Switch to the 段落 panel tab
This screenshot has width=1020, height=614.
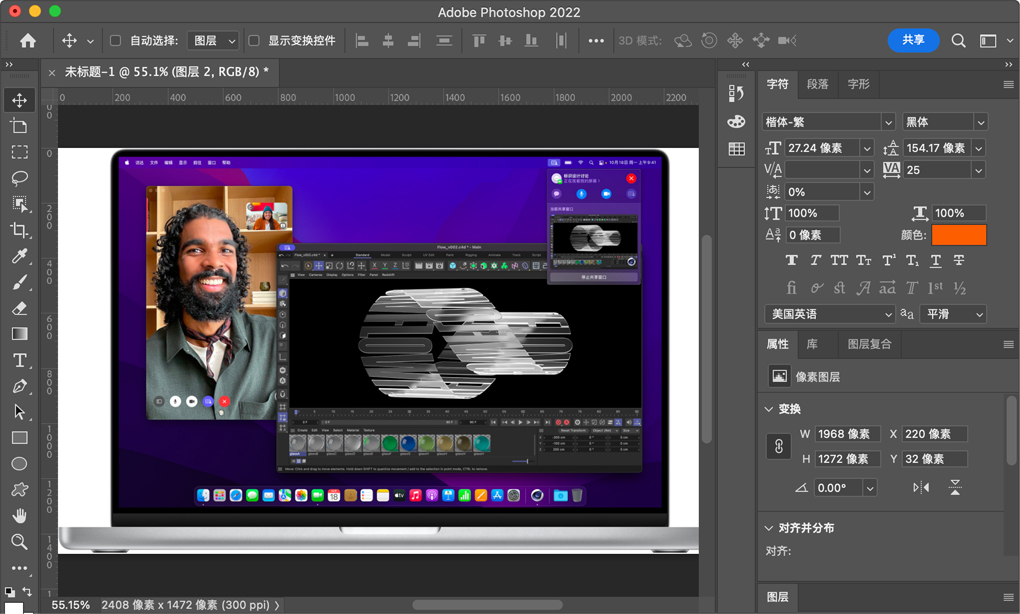tap(816, 84)
